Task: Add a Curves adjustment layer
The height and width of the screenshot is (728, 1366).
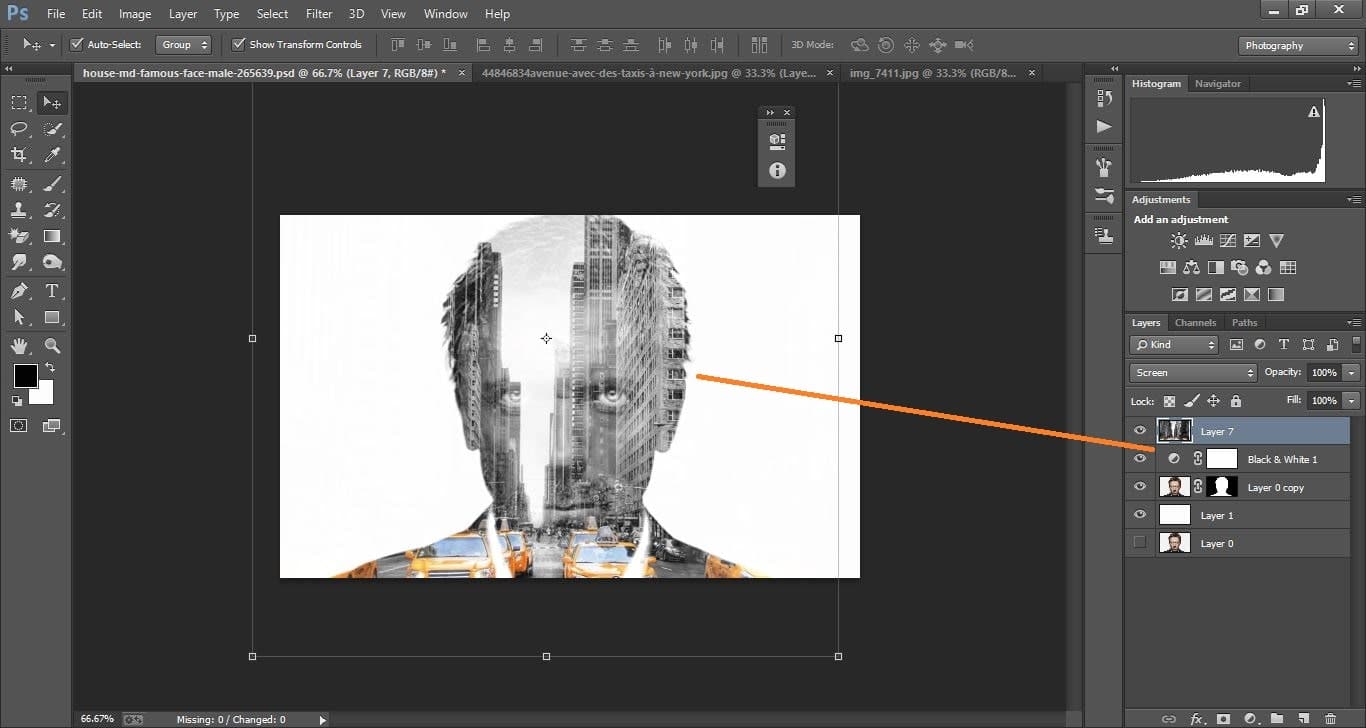Action: (1227, 240)
